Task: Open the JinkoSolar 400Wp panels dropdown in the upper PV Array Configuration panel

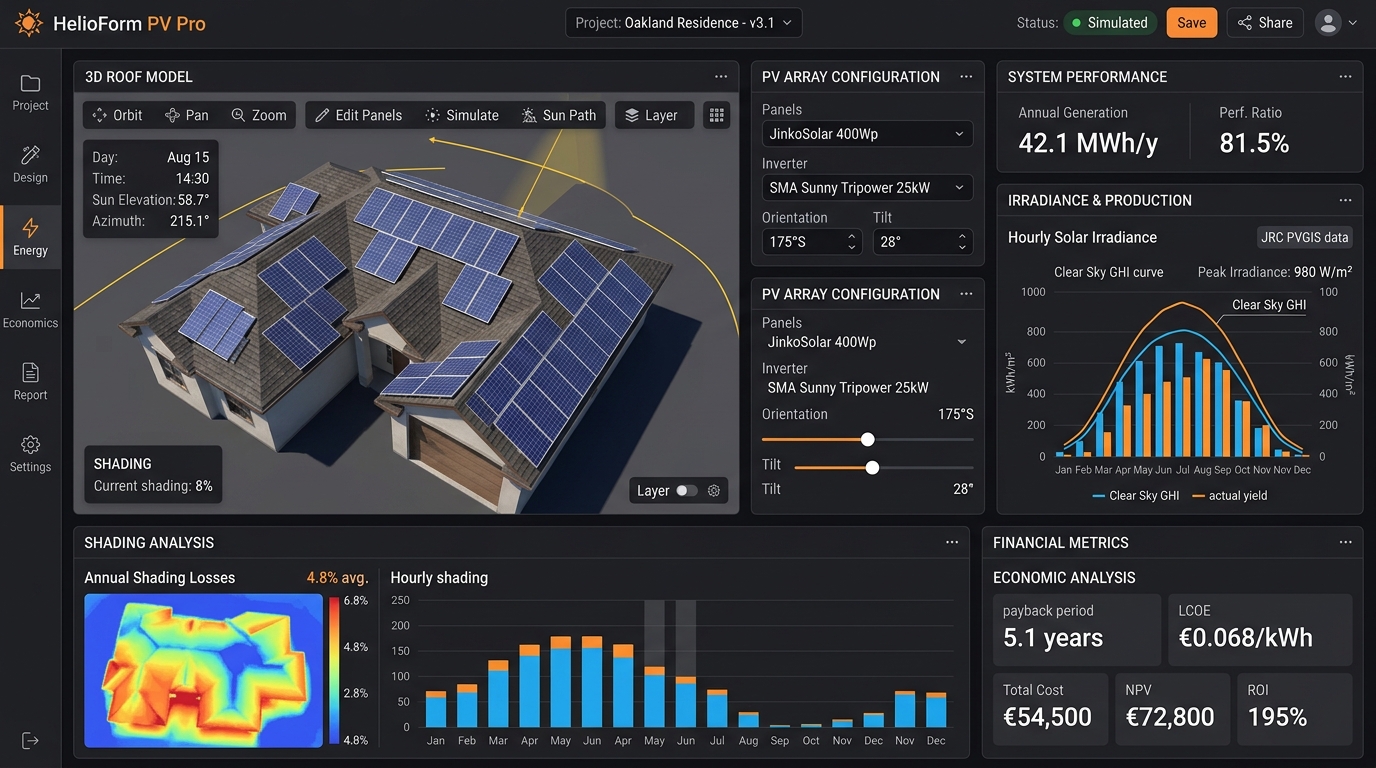Action: coord(867,133)
